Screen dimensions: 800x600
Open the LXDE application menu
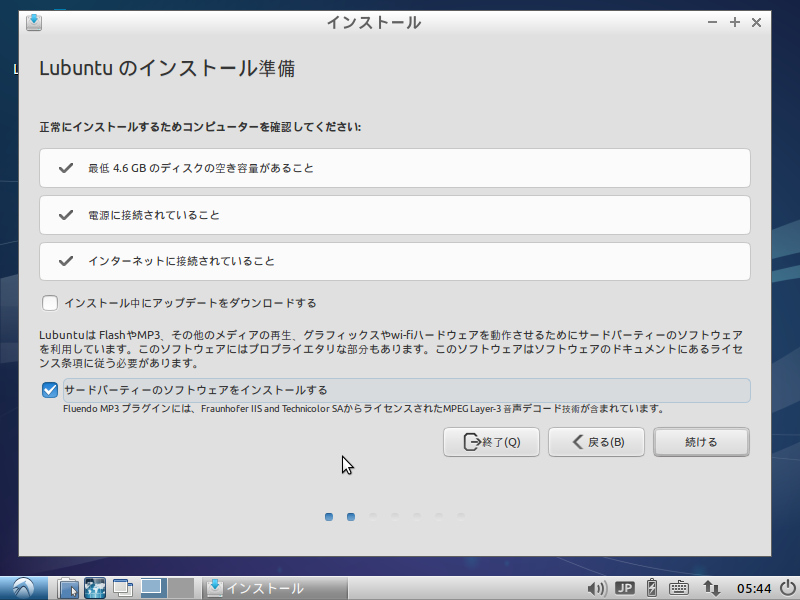pos(20,588)
